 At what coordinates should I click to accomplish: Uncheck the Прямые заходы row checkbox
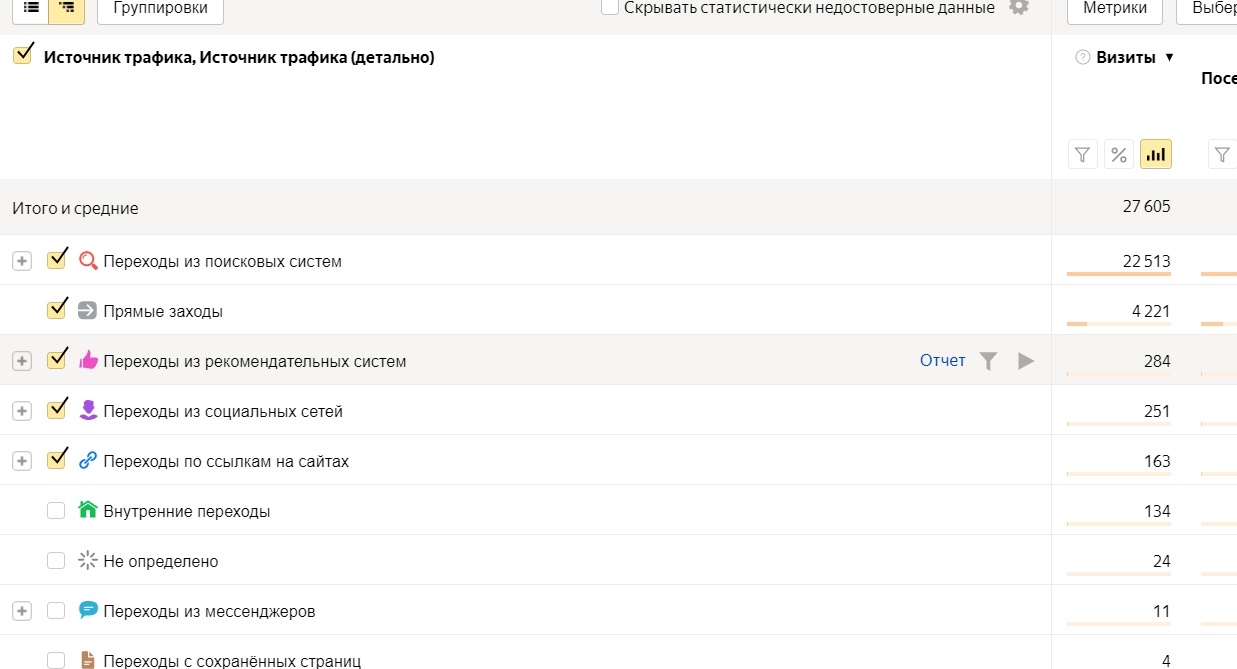click(56, 310)
